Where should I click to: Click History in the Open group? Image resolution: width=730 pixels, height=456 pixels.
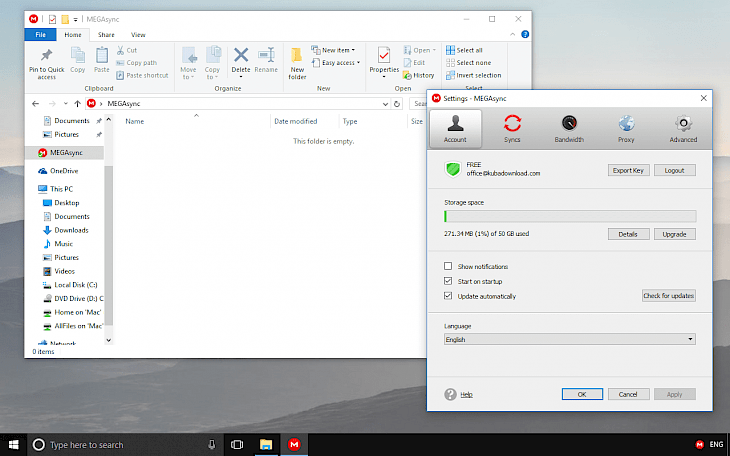point(419,75)
